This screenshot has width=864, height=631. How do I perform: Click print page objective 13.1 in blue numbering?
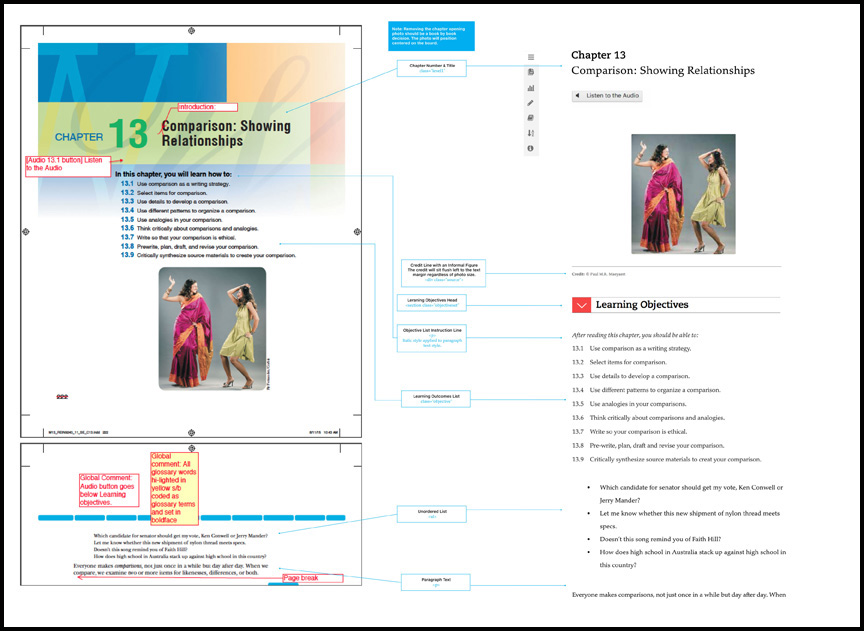click(x=175, y=184)
